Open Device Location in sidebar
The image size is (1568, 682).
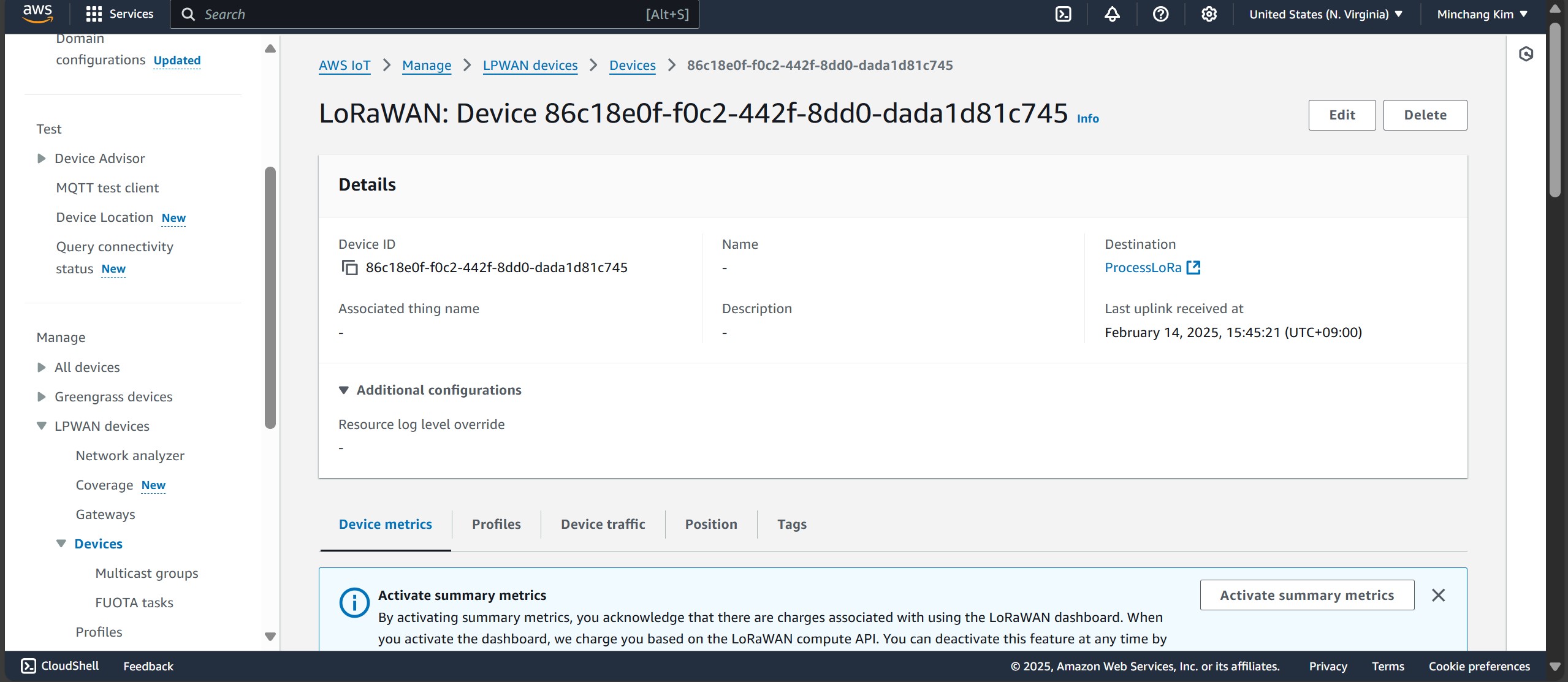pyautogui.click(x=104, y=218)
